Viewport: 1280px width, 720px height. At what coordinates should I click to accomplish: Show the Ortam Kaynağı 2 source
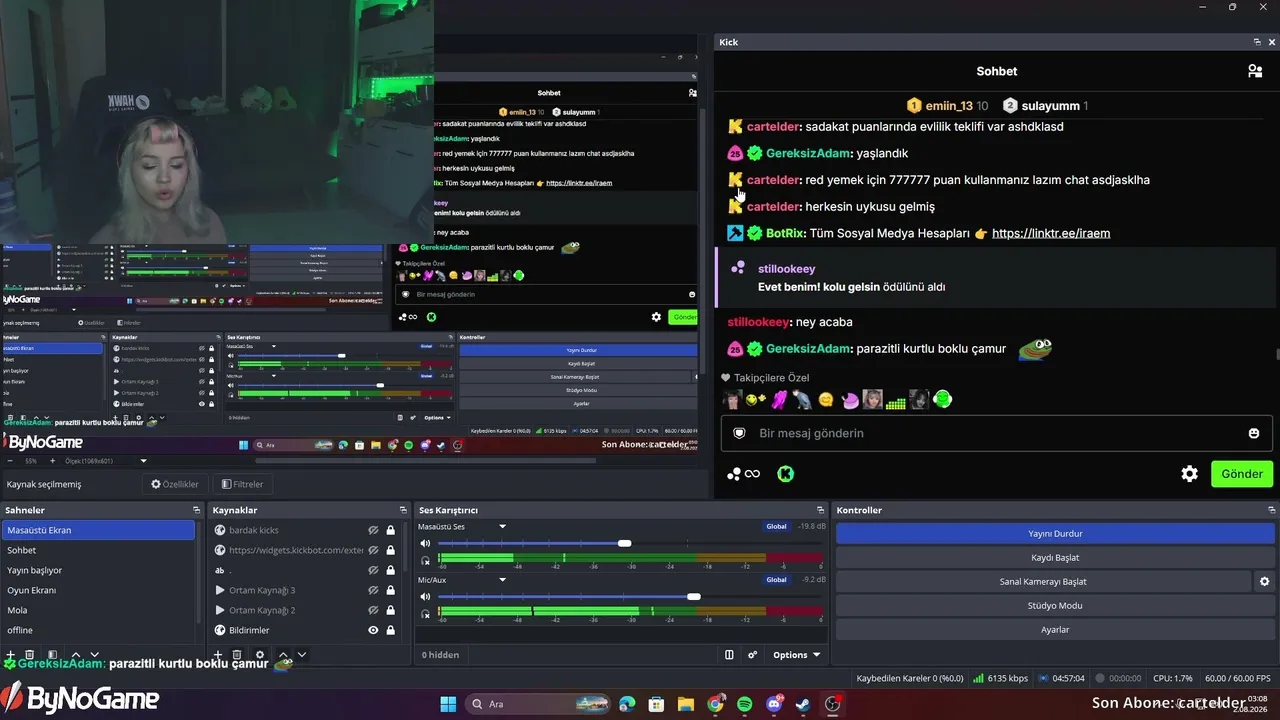coord(373,610)
